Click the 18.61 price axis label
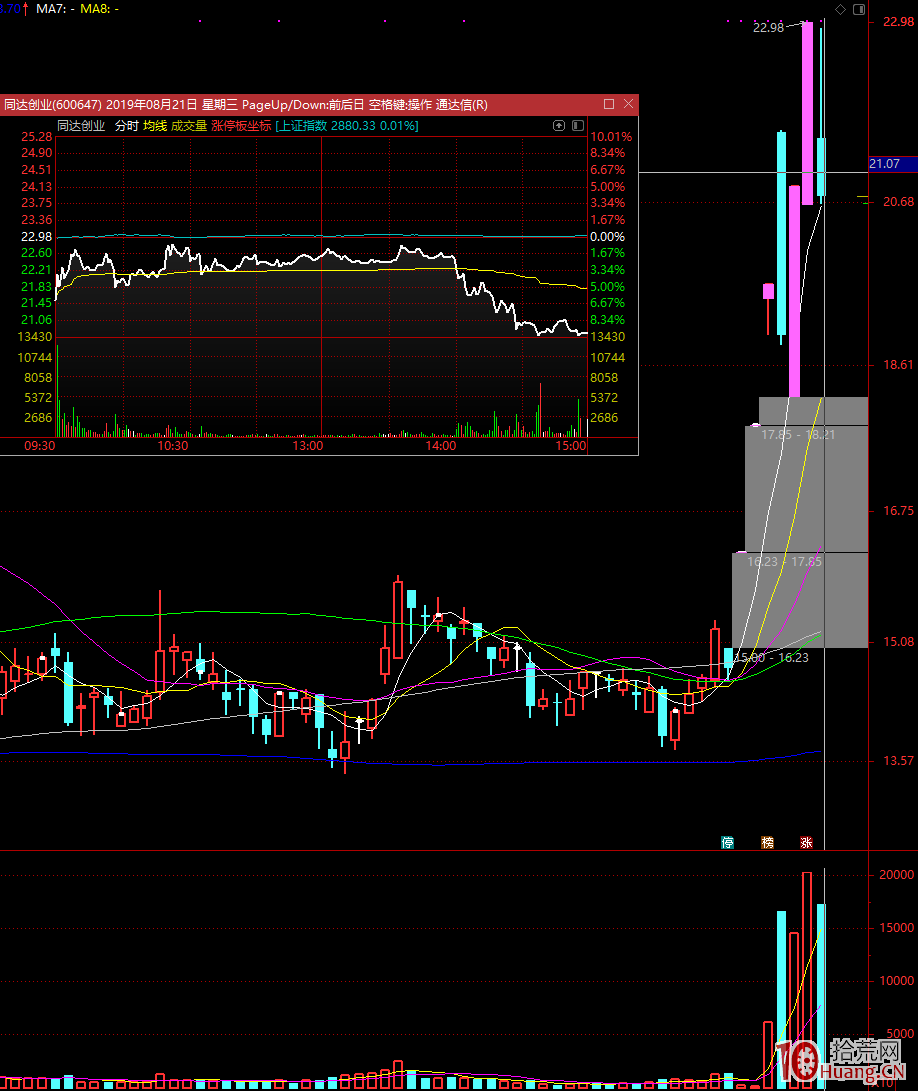 899,365
